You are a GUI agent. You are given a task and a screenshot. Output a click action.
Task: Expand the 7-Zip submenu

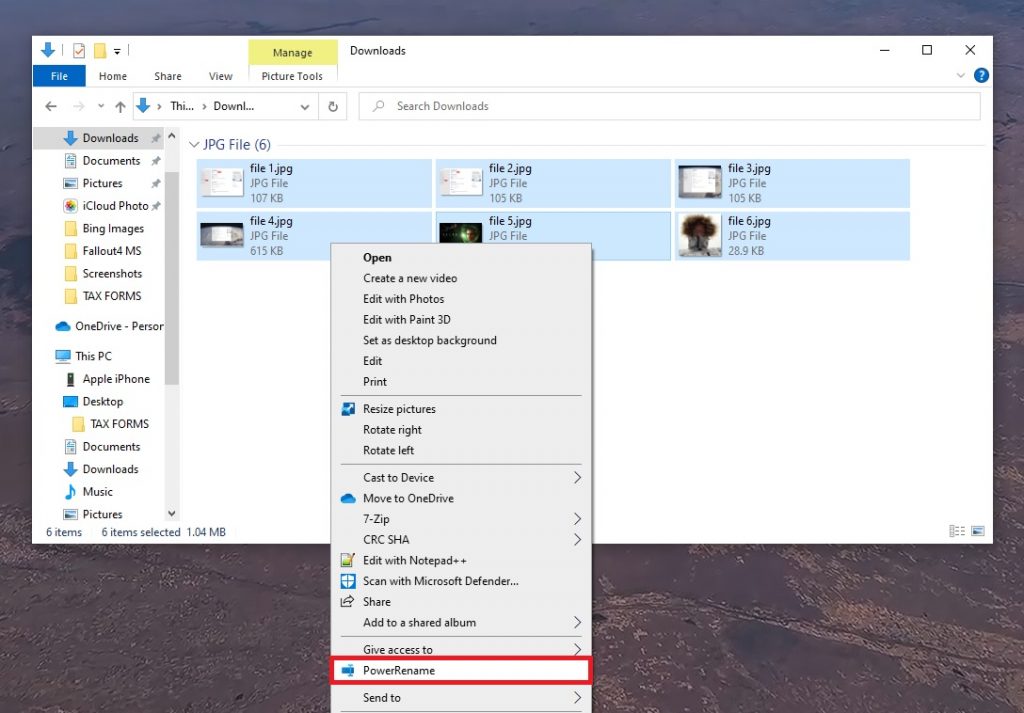tap(461, 519)
